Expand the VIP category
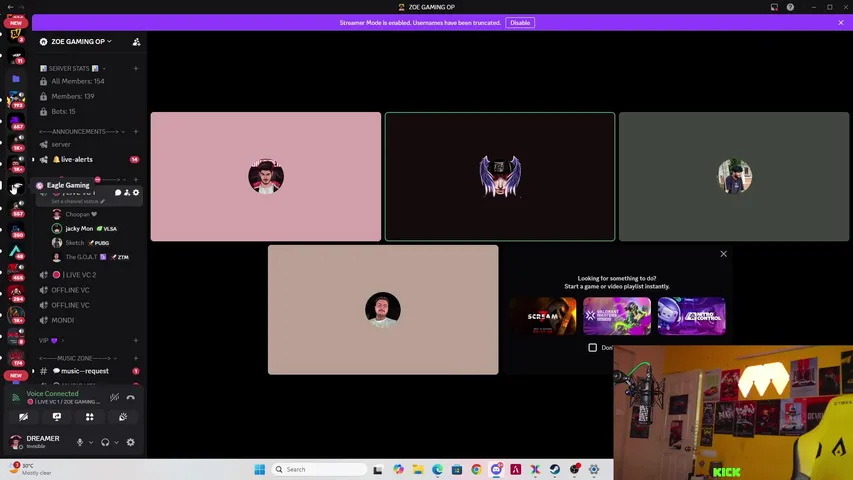 tap(52, 341)
